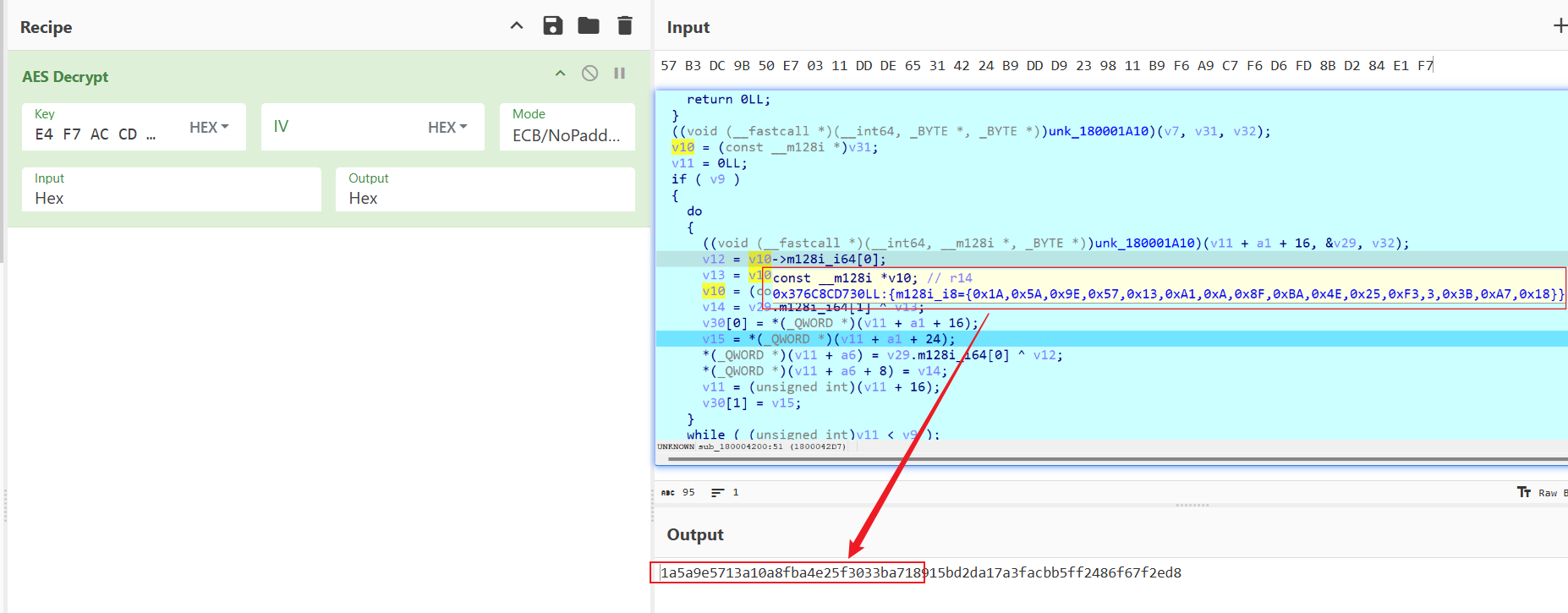Click the line count icon in status bar
Viewport: 1568px width, 613px height.
(717, 492)
